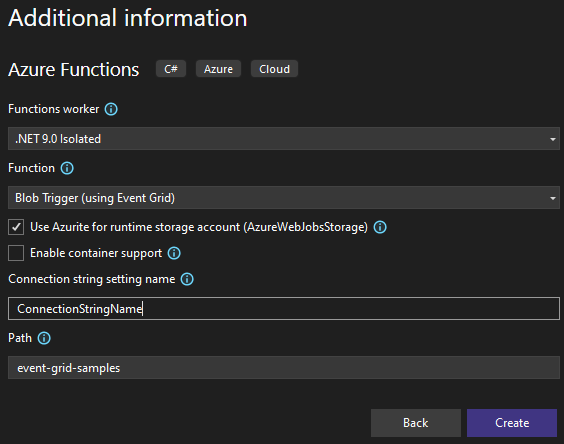Click the Path field with event-grid-samples
The width and height of the screenshot is (564, 444).
tap(284, 367)
